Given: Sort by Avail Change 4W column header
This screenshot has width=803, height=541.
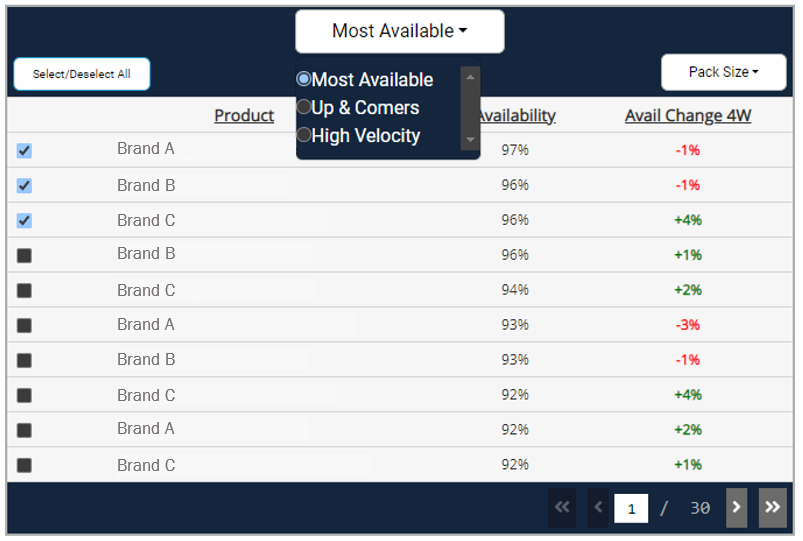Looking at the screenshot, I should coord(688,116).
